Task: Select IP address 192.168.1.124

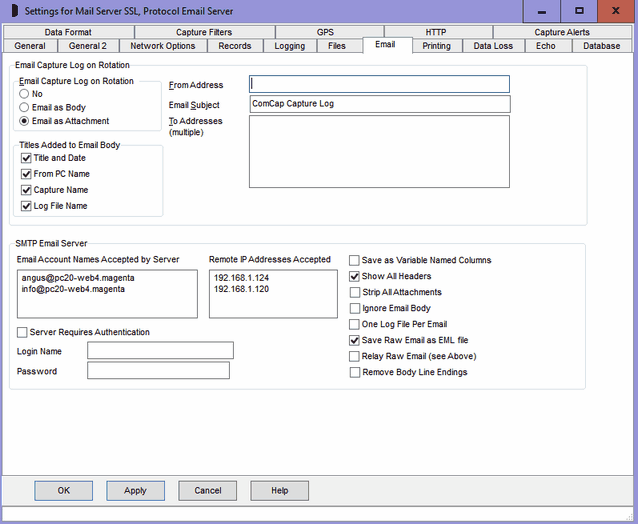Action: (x=241, y=278)
